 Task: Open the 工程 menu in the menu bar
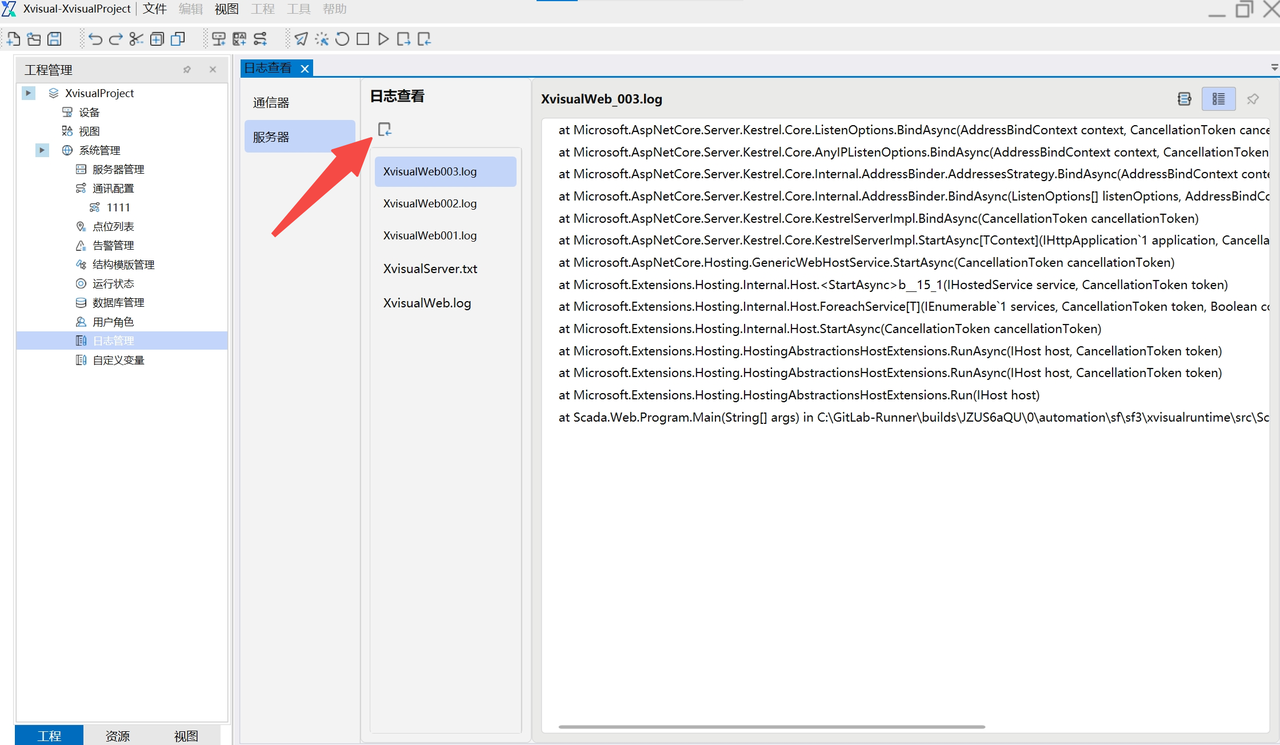263,9
